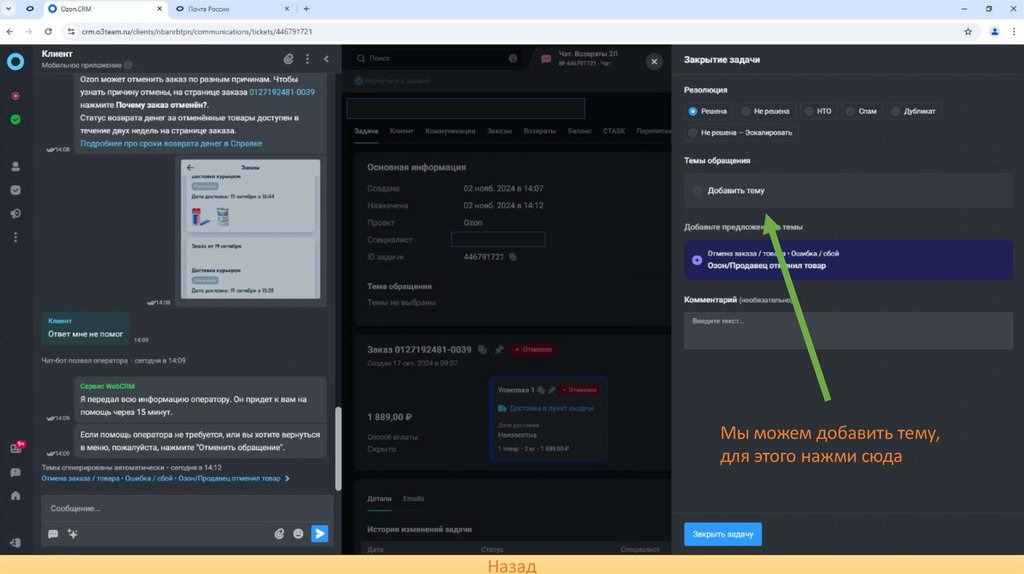Switch to the Коммуникации tab
1024x574 pixels.
pyautogui.click(x=450, y=131)
